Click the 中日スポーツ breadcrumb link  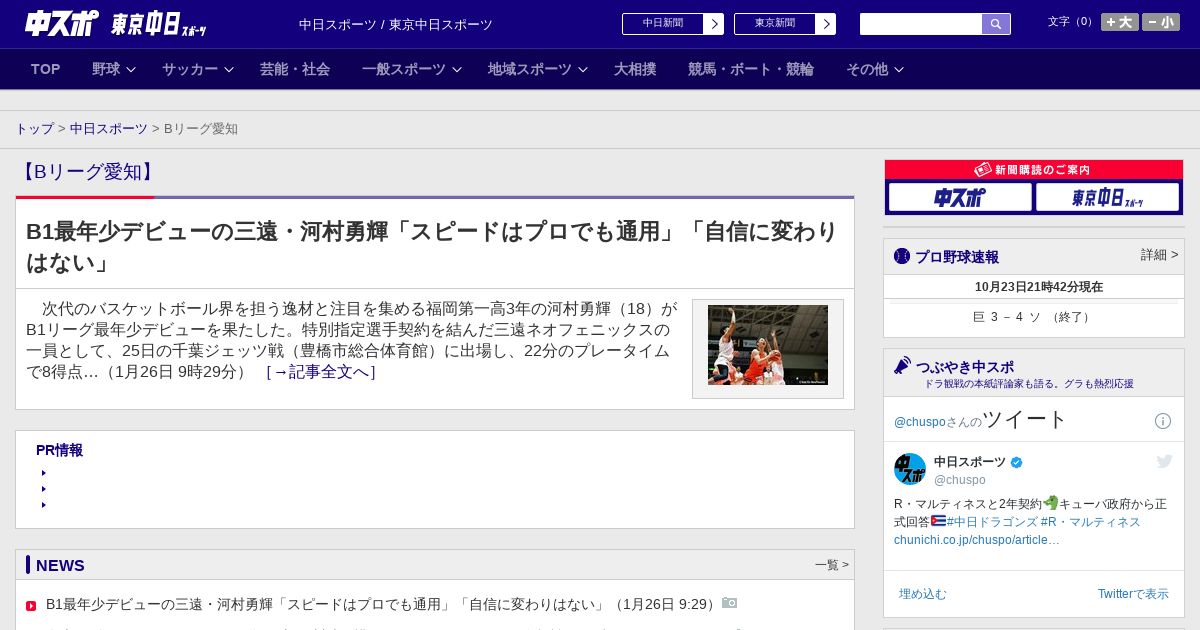[109, 129]
